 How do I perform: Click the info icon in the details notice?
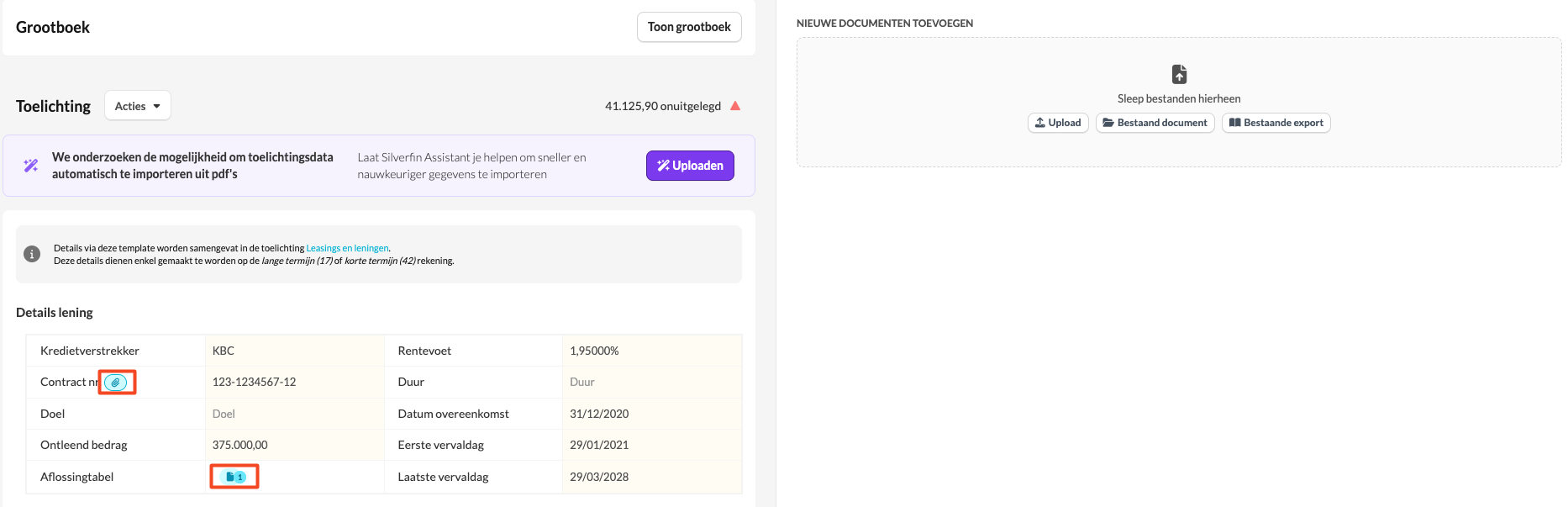coord(32,254)
